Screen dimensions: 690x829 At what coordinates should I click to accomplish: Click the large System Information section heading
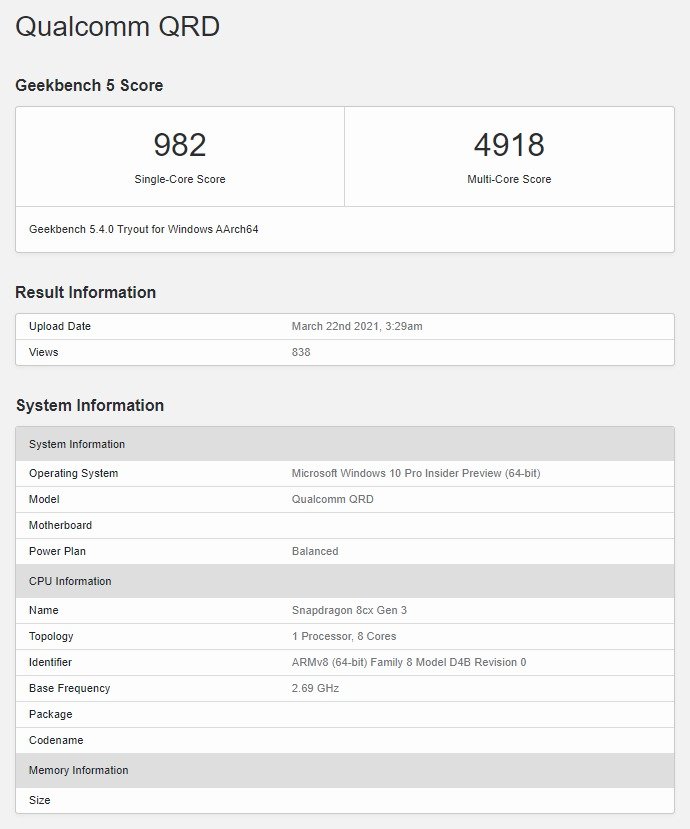(90, 405)
